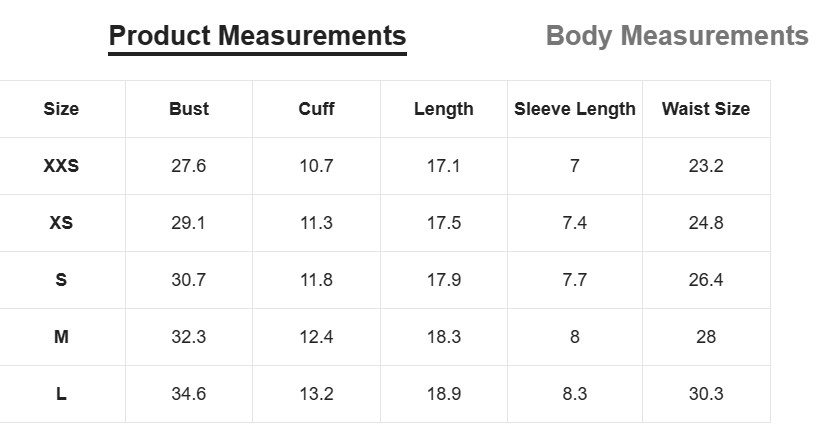
Task: Select the S cuff value 11.8
Action: [x=316, y=280]
